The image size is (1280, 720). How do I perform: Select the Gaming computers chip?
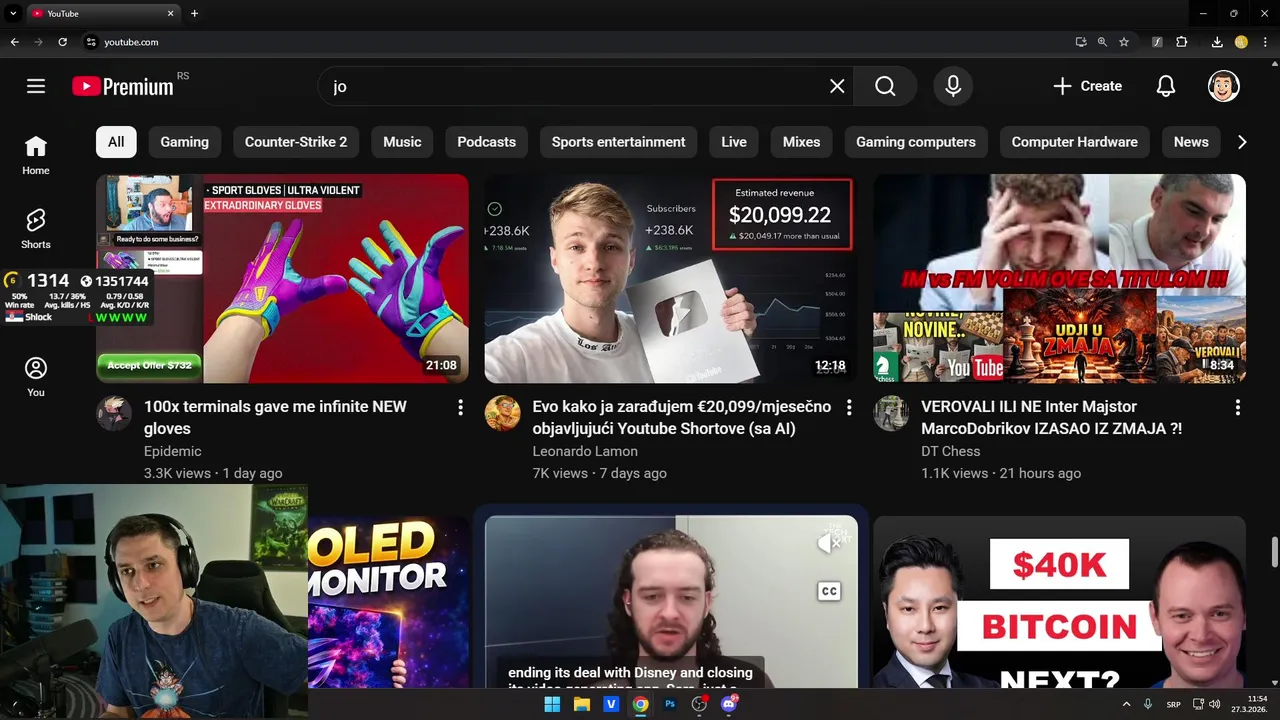pos(916,142)
